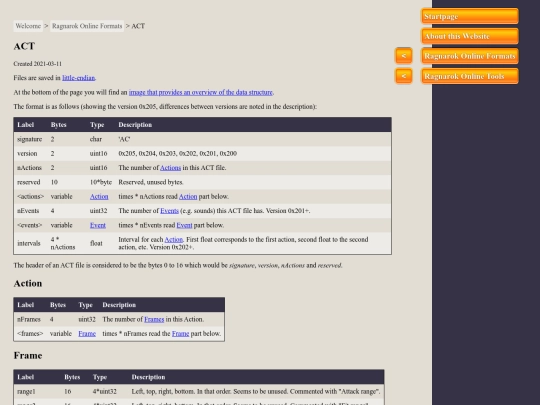
Task: Follow the data structure overview image link
Action: pyautogui.click(x=201, y=92)
